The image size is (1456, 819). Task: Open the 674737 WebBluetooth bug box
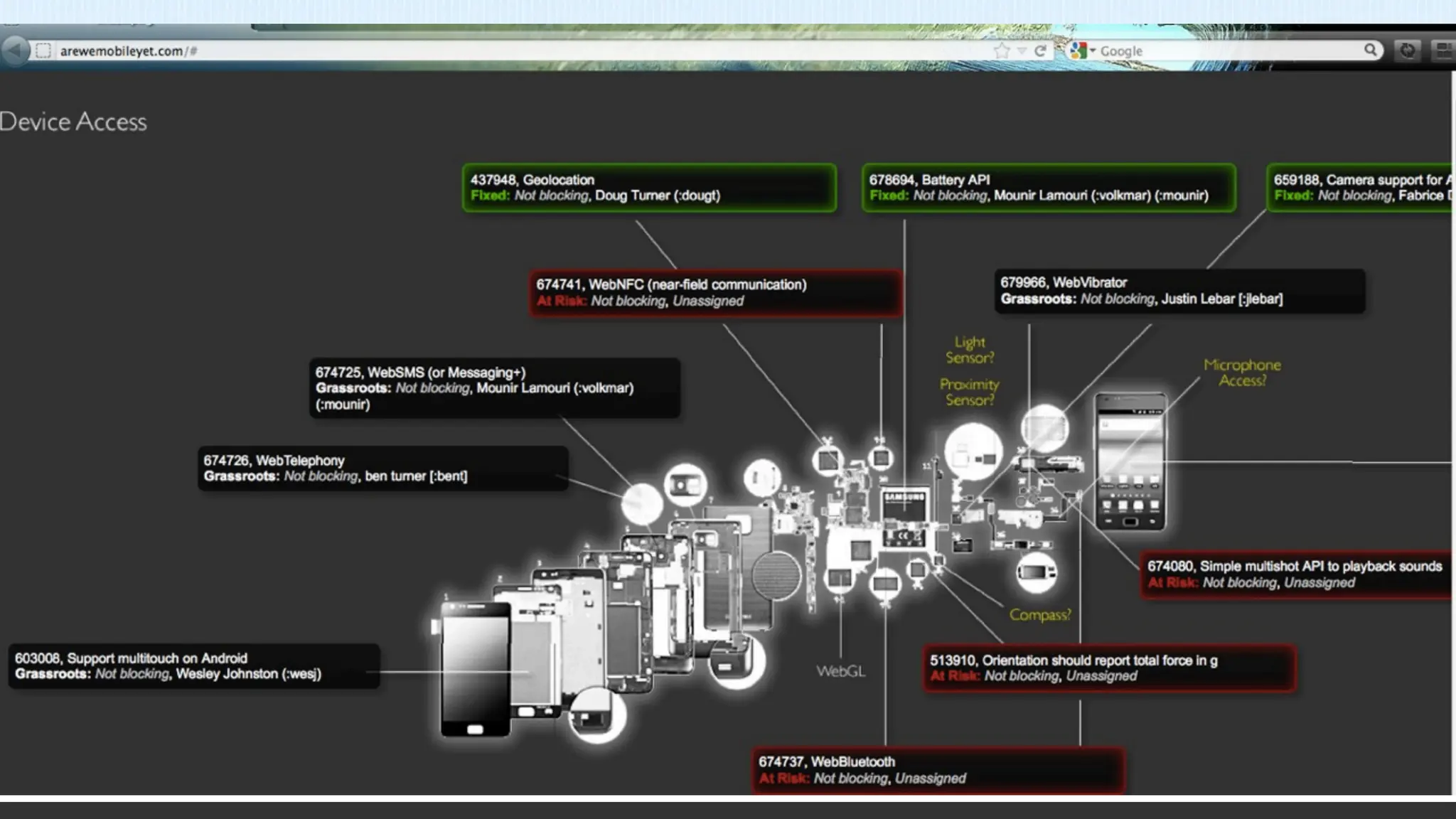click(x=938, y=770)
